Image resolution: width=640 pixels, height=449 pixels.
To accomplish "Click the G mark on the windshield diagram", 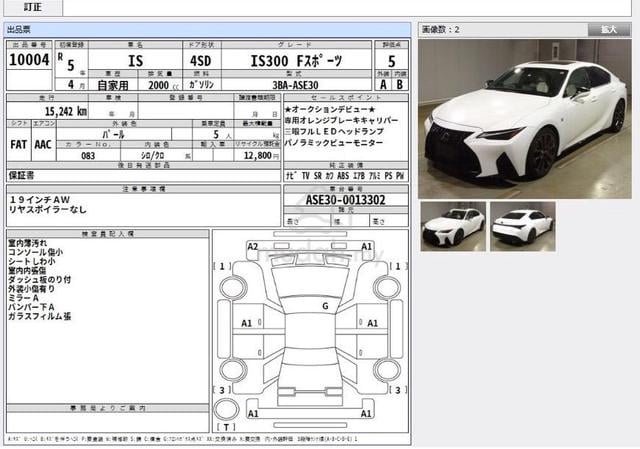I will point(325,306).
